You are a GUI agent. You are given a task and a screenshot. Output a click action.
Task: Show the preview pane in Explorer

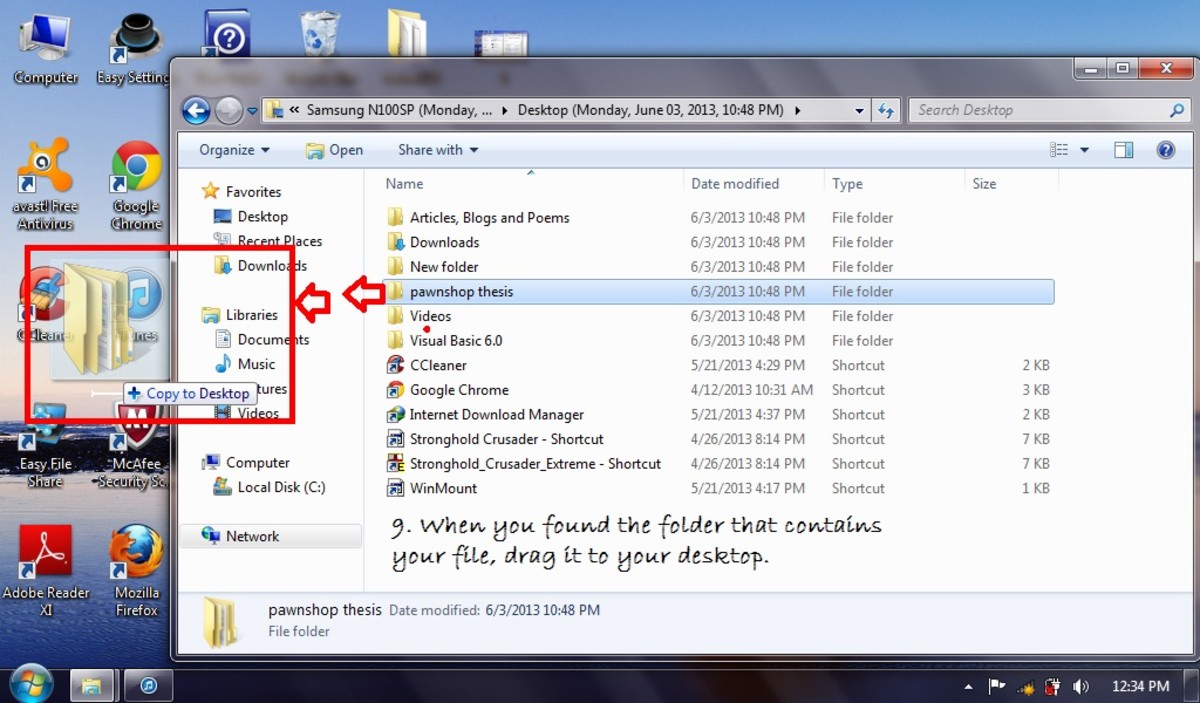click(x=1122, y=149)
